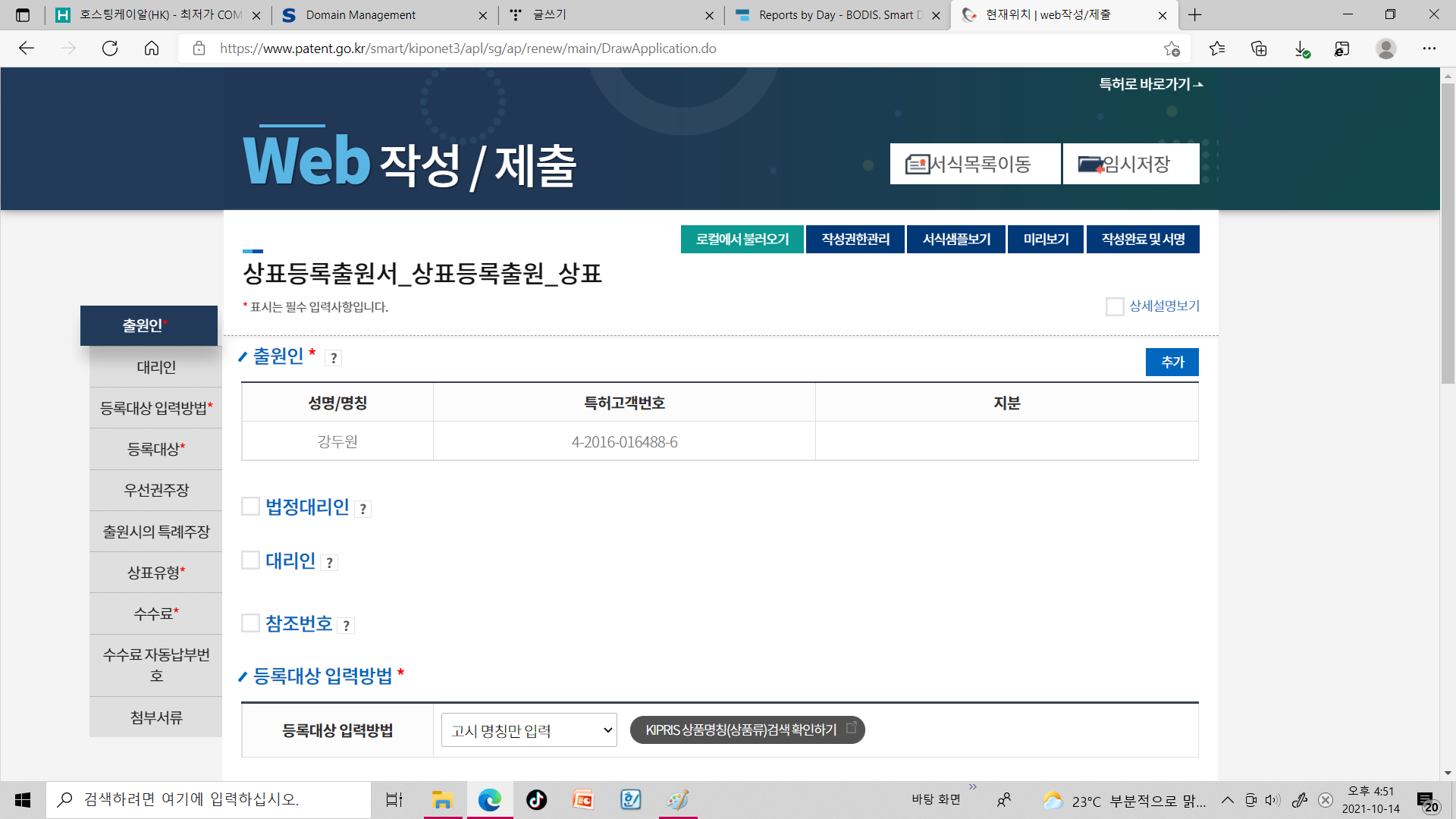This screenshot has width=1456, height=819.
Task: Enable the 법정대리인 checkbox
Action: [250, 507]
